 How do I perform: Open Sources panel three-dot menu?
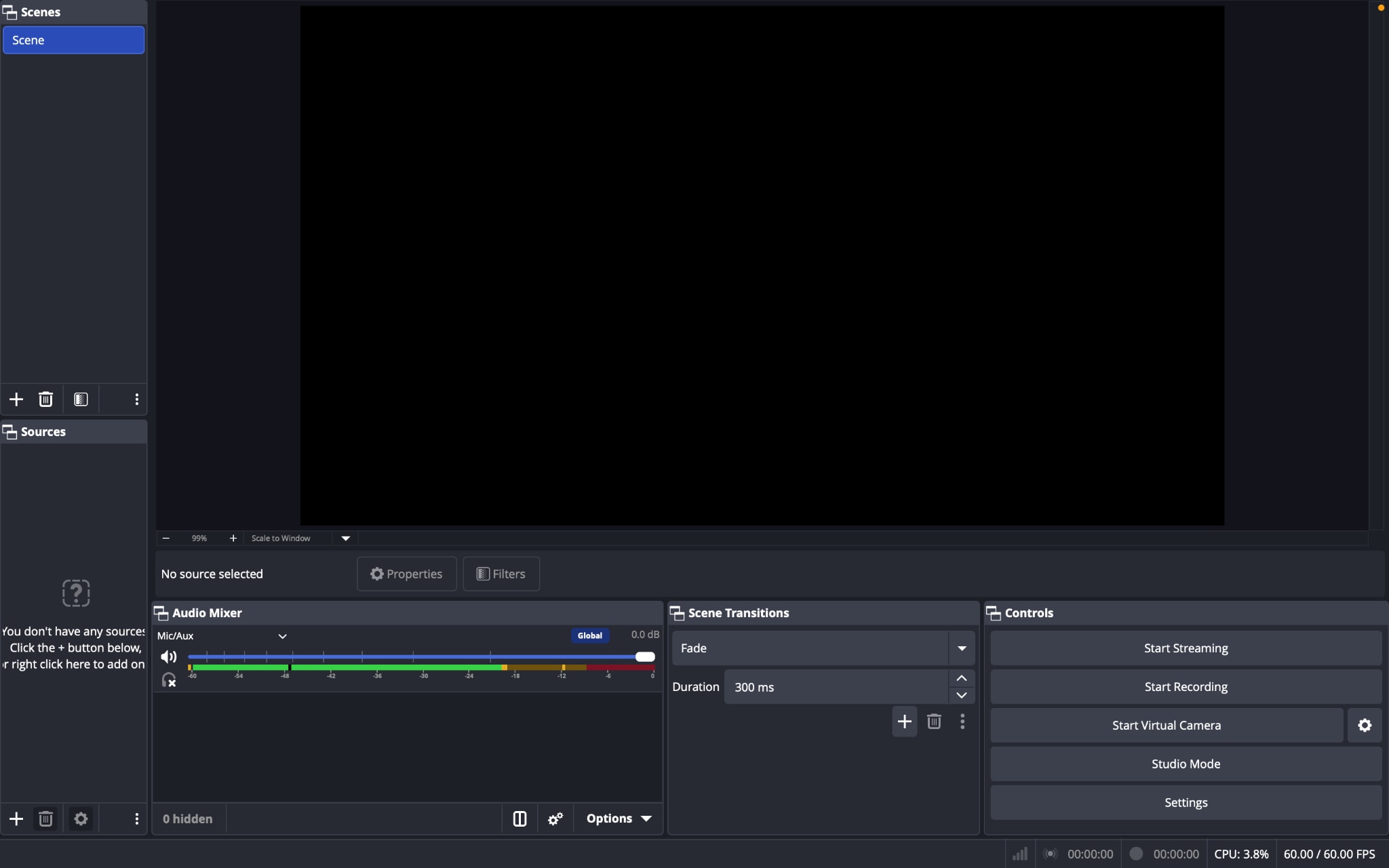(x=137, y=818)
